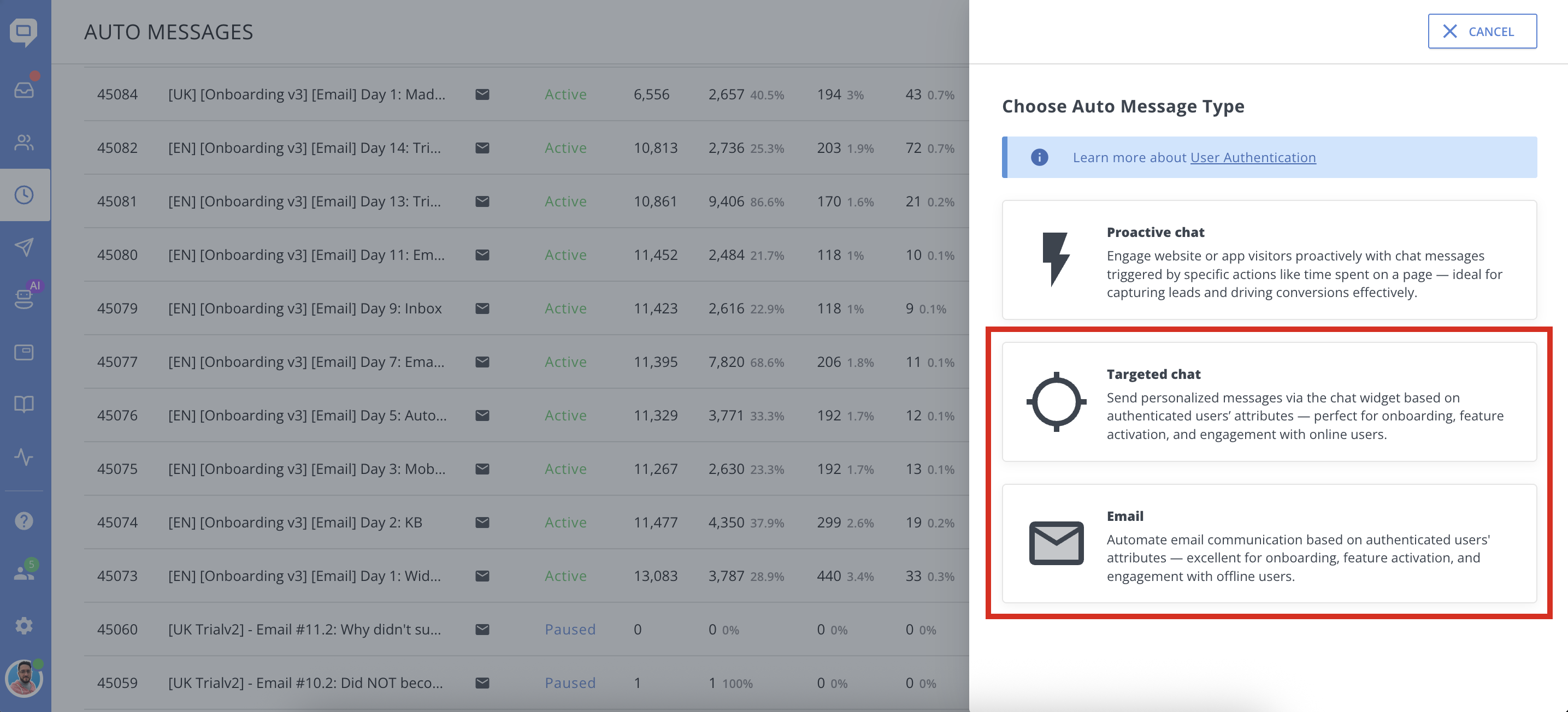Open the widget window icon in sidebar

pyautogui.click(x=25, y=352)
